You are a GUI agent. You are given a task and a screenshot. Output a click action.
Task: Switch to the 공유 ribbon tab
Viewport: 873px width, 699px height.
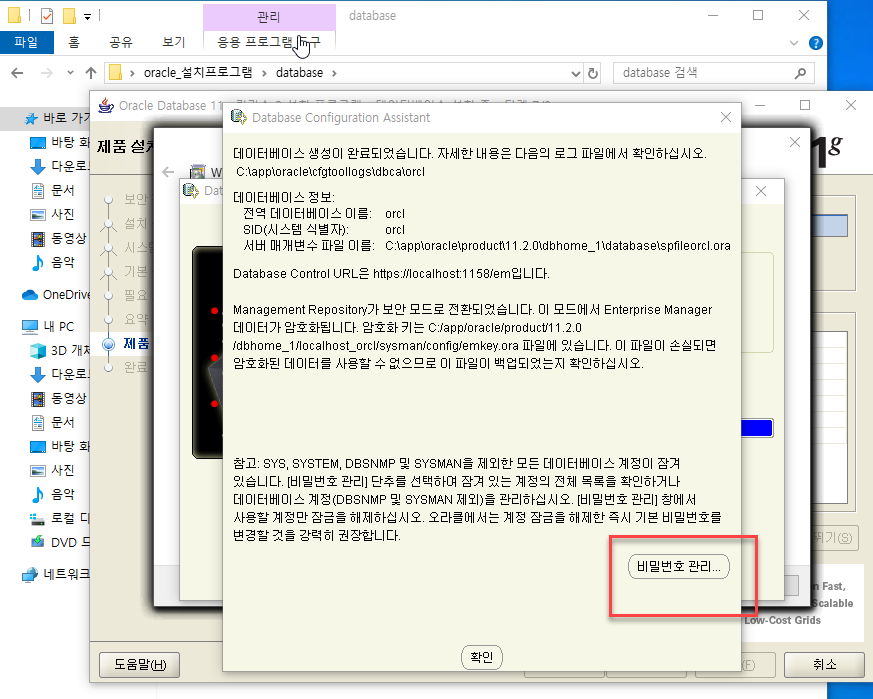point(121,42)
